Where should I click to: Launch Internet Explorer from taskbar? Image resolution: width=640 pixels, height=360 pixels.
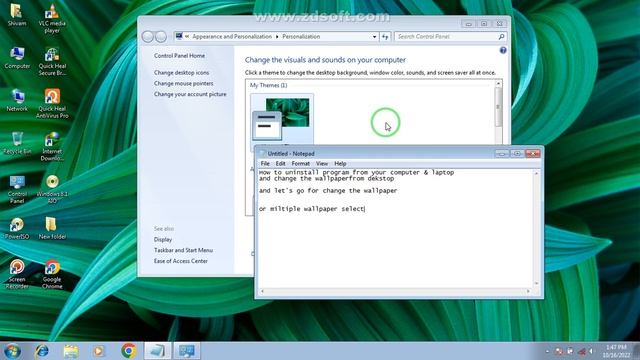click(42, 351)
